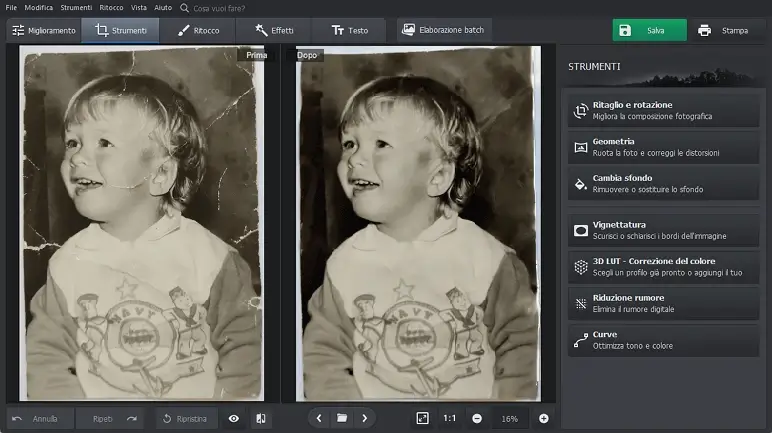Go to previous photo arrow
Viewport: 772px width, 433px height.
pos(319,418)
